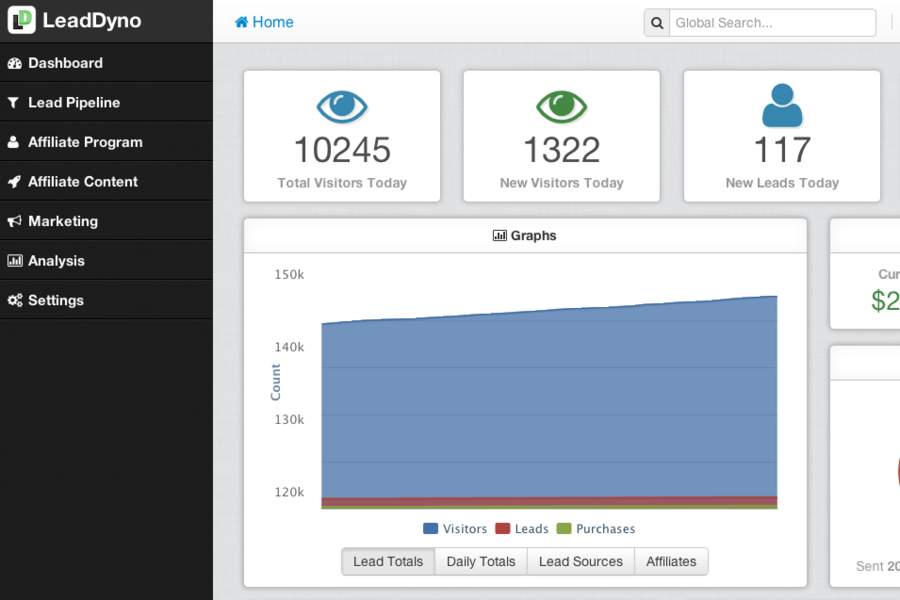Toggle the Visitors series in chart legend
900x600 pixels.
click(455, 529)
